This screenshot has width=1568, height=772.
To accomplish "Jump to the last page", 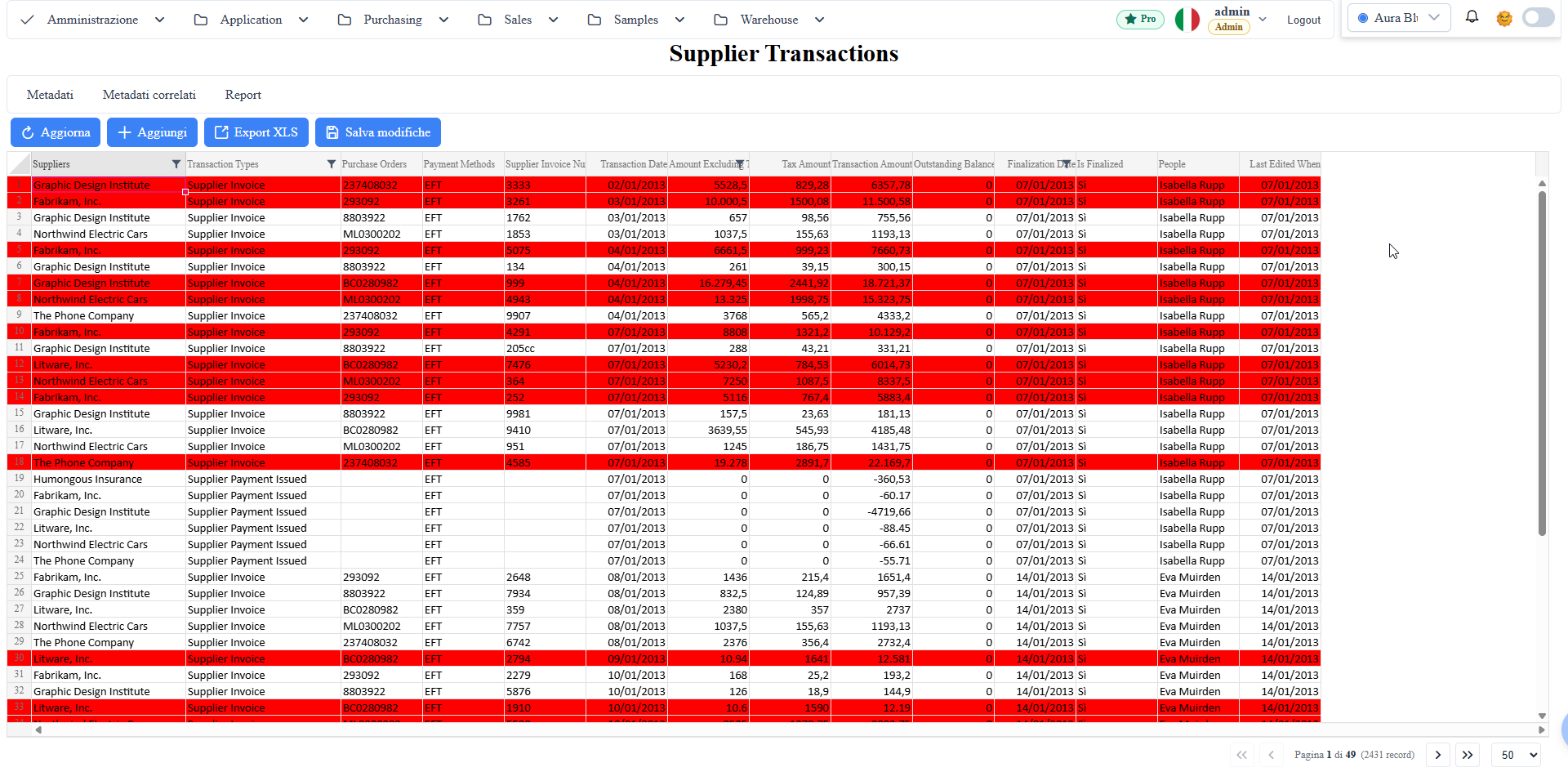I will tap(1468, 755).
